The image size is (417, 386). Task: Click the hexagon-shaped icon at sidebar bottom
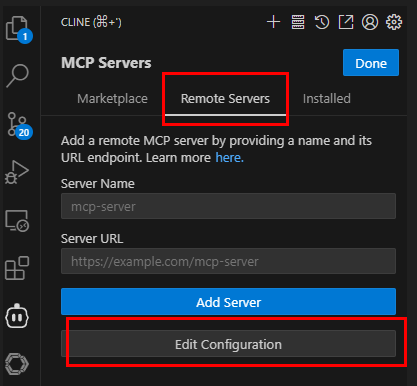pos(17,364)
